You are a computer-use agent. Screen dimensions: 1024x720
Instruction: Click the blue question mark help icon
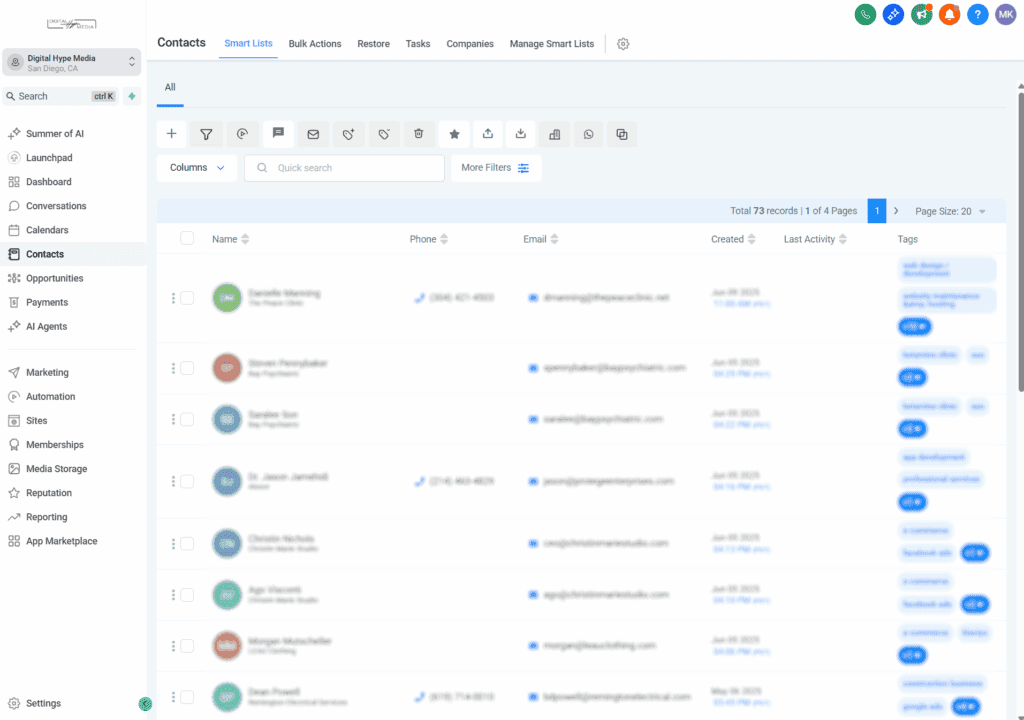[x=978, y=14]
